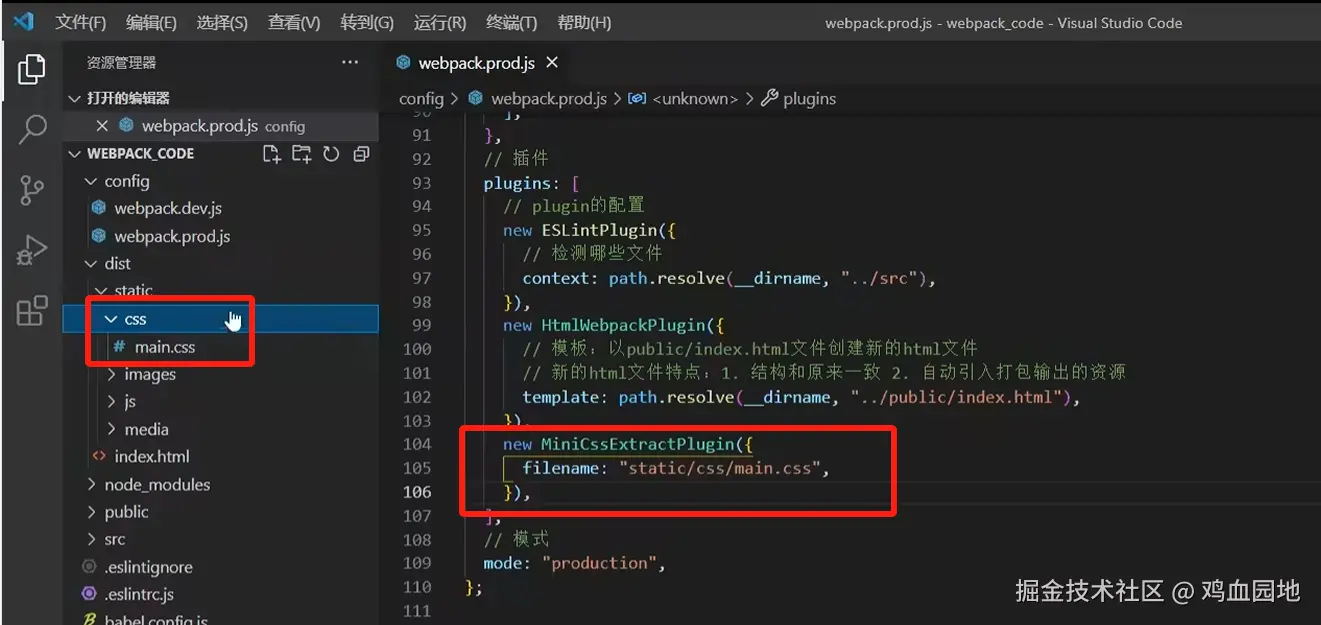The width and height of the screenshot is (1321, 625).
Task: Create a new file in WEBPACK_CODE
Action: (271, 153)
